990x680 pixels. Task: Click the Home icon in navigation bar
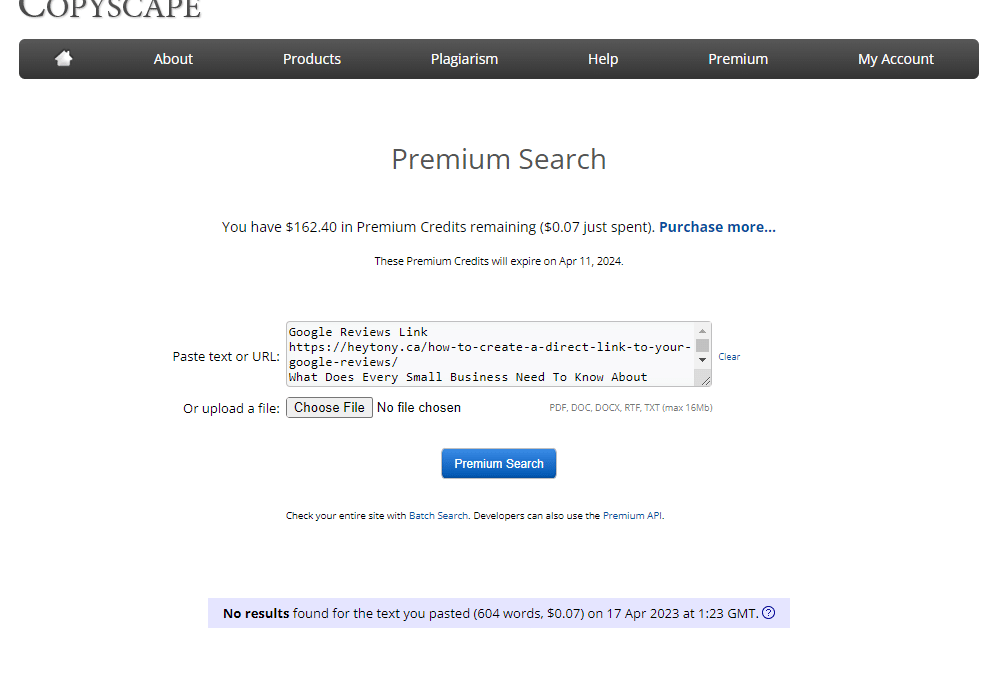64,59
